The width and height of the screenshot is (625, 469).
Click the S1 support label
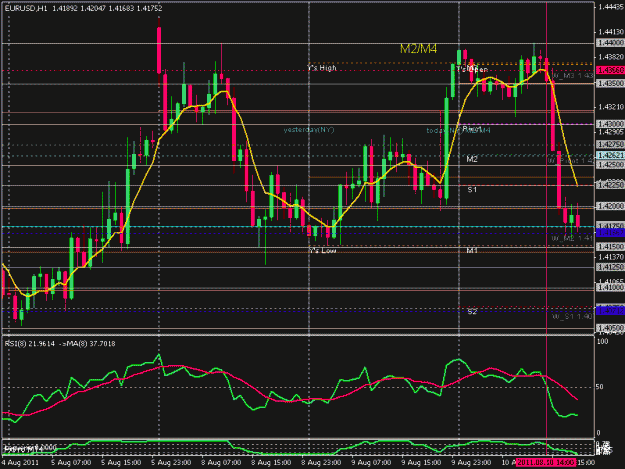coord(472,190)
